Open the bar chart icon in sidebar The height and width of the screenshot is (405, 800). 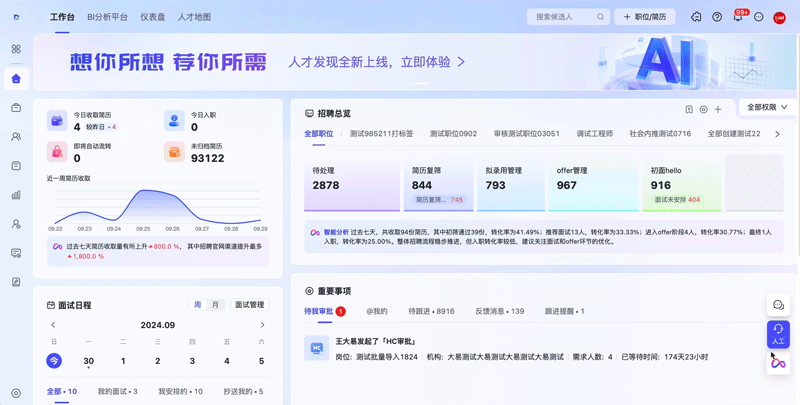tap(16, 195)
